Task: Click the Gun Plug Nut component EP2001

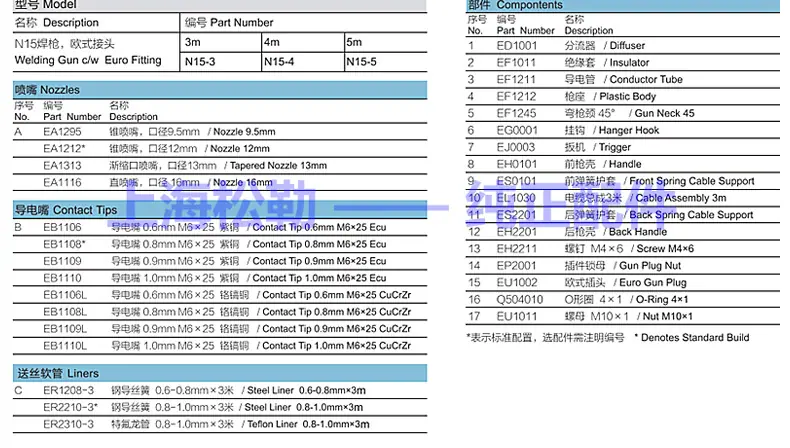Action: point(516,266)
